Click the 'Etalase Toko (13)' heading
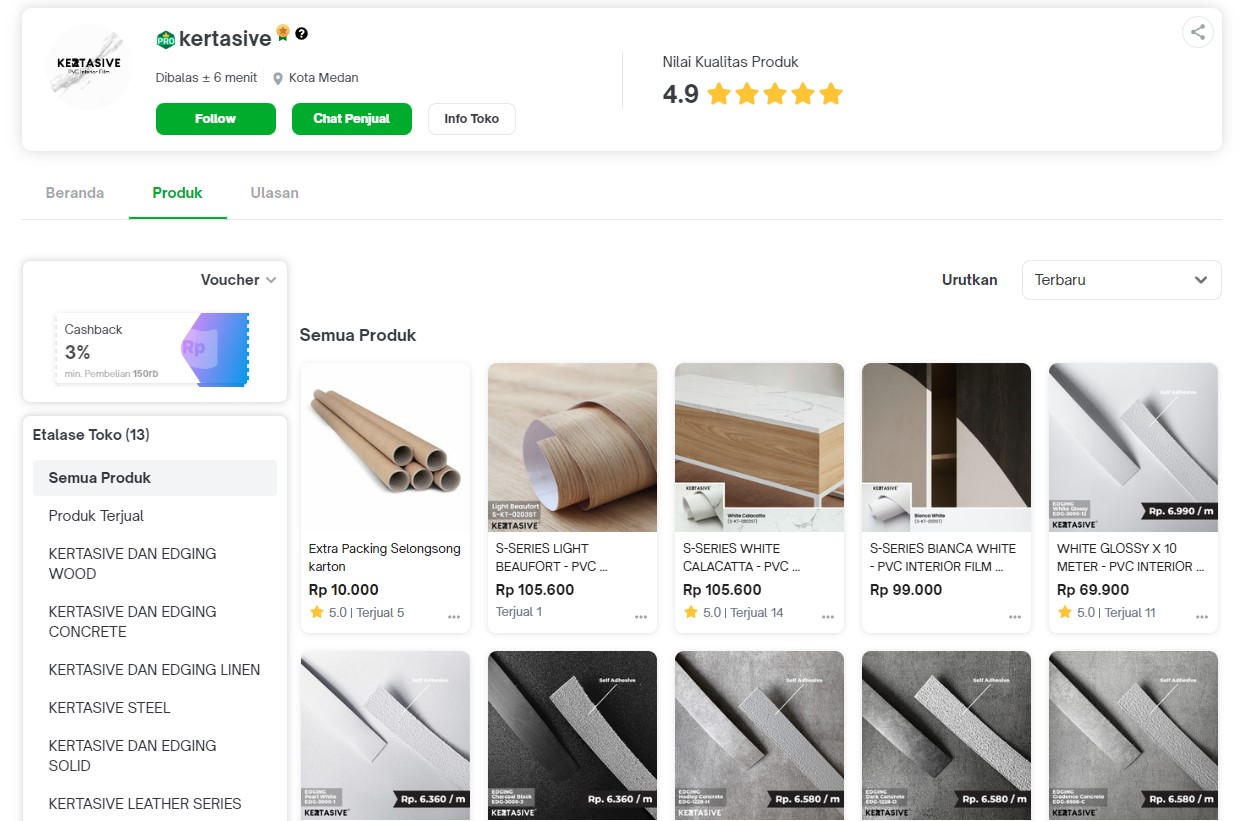1249x821 pixels. tap(91, 435)
